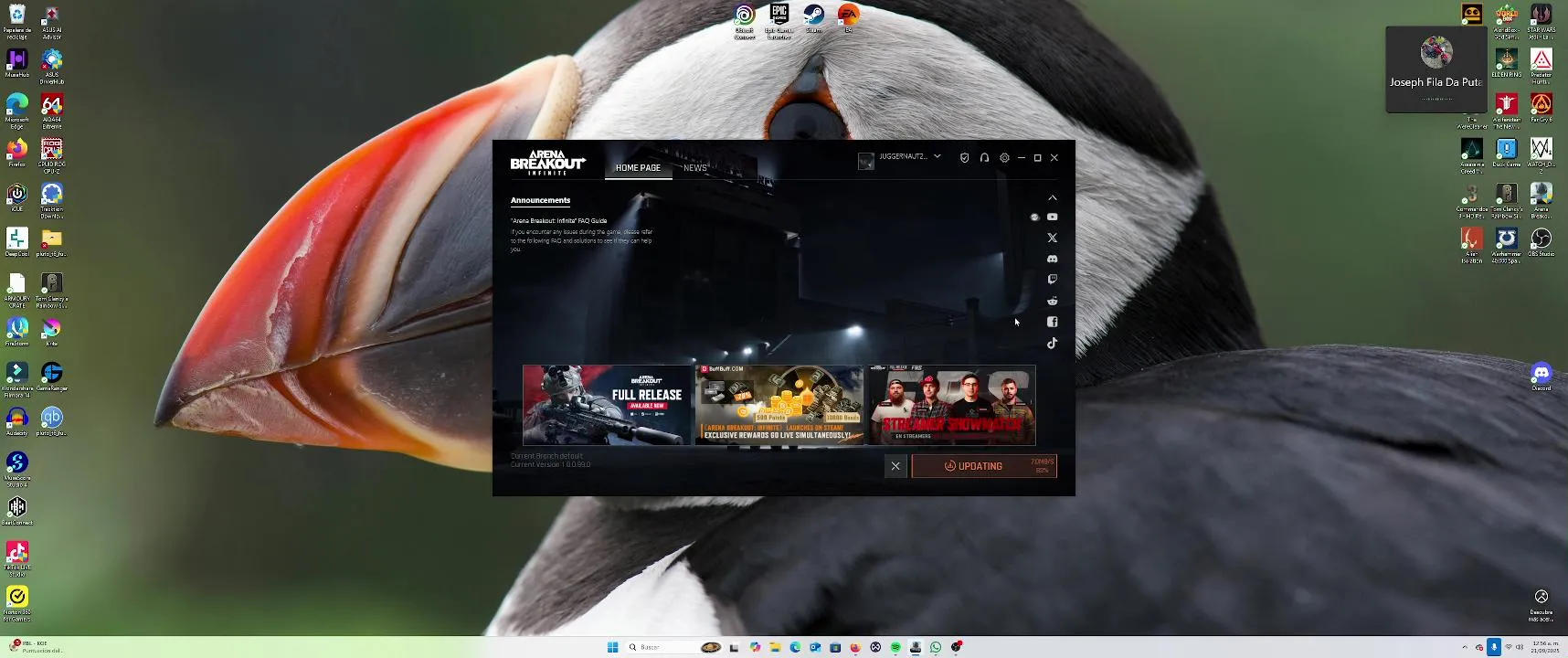Viewport: 1568px width, 658px height.
Task: Show hidden system tray icons
Action: click(1465, 647)
